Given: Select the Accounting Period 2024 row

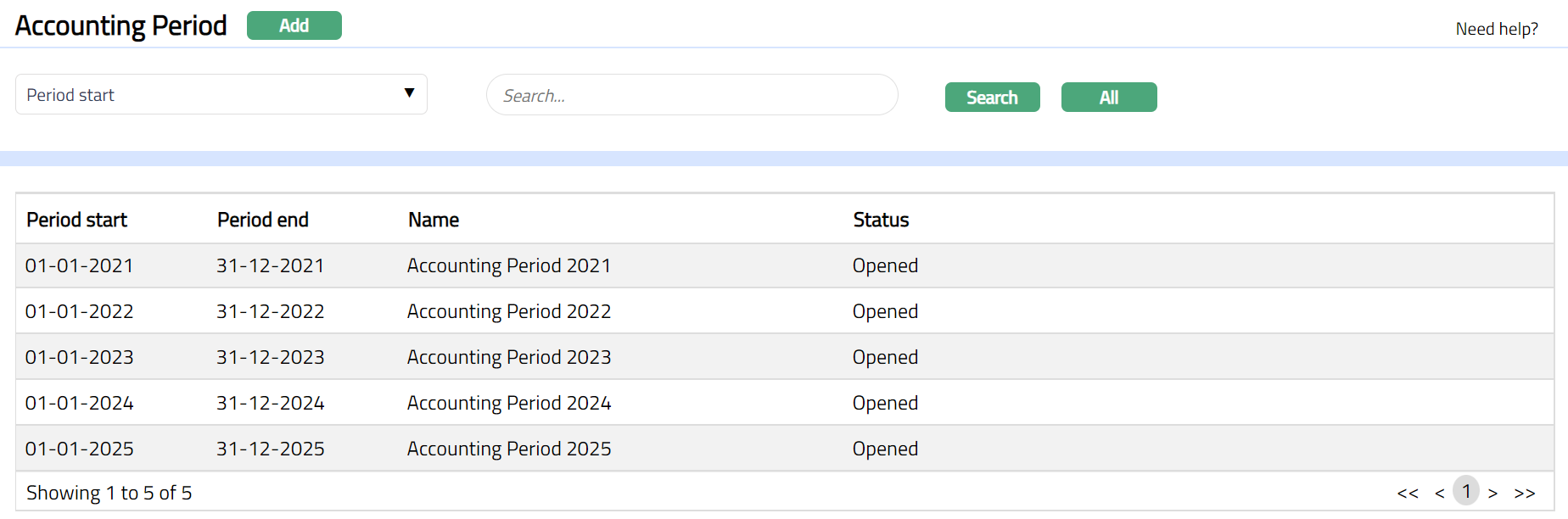Looking at the screenshot, I should coord(508,403).
